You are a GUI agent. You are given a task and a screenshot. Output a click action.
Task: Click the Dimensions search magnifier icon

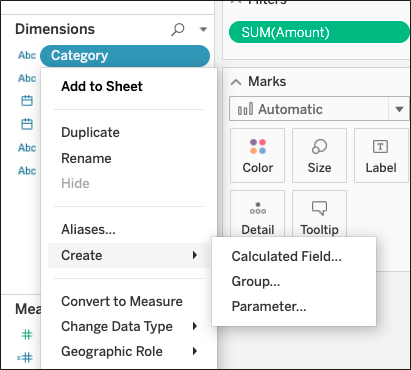(178, 29)
